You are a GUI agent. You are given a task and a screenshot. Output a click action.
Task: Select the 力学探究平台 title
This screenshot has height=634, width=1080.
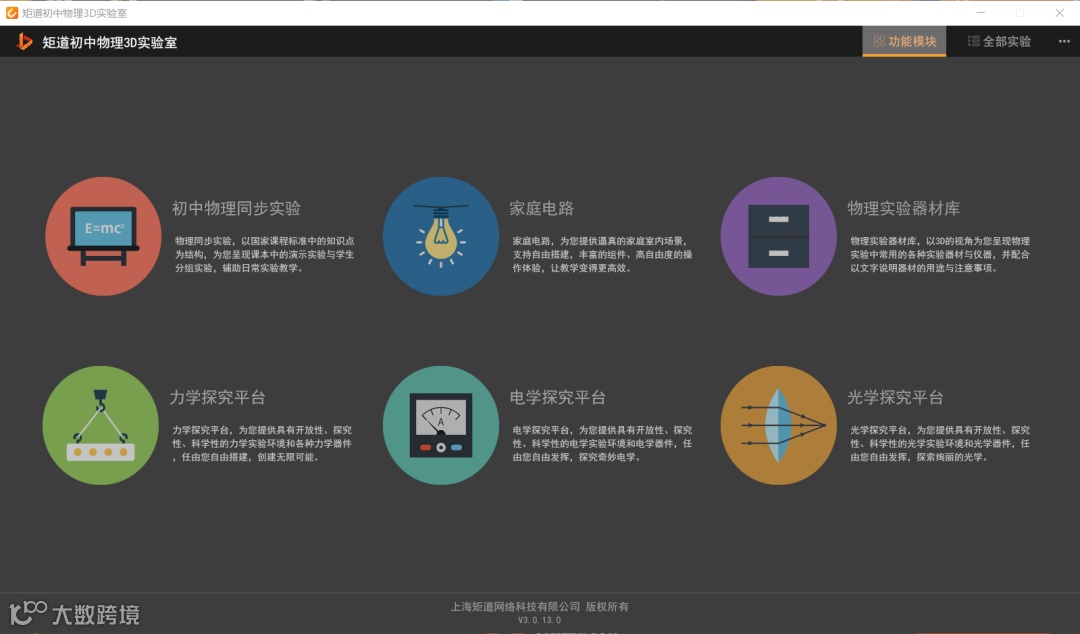pos(218,397)
